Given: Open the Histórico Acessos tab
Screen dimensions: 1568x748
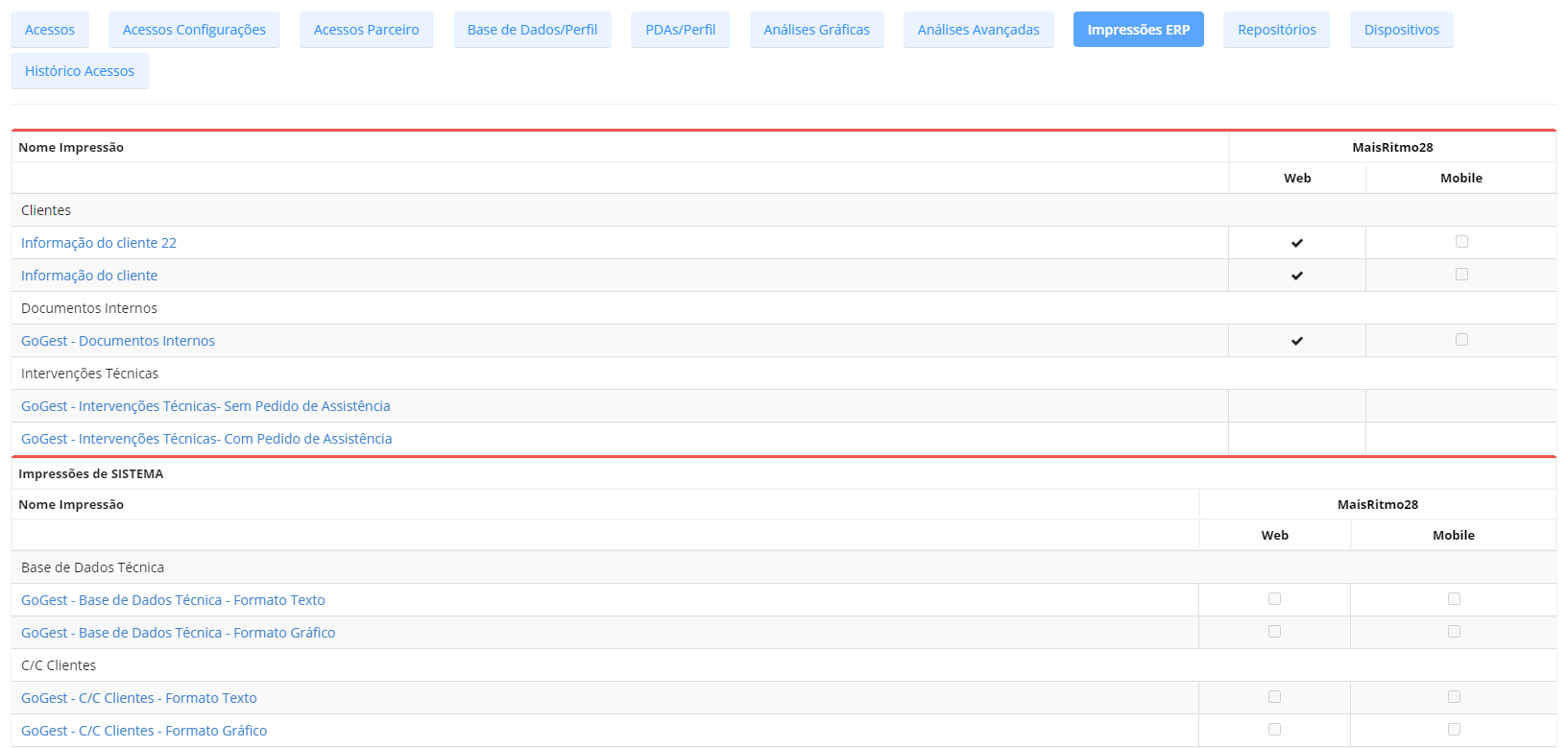Looking at the screenshot, I should (x=80, y=71).
